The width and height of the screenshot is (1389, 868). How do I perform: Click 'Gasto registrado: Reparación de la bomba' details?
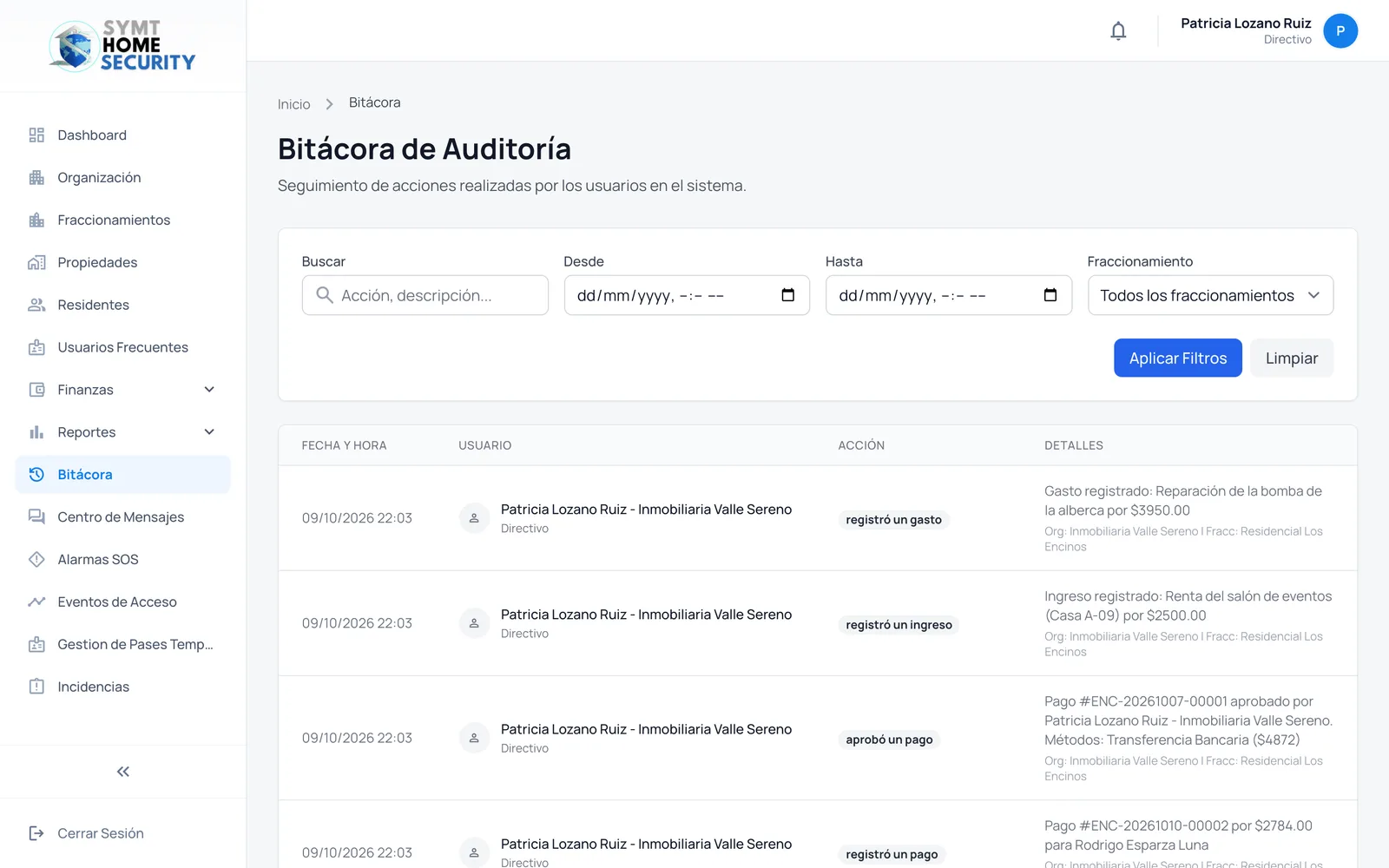(x=1183, y=501)
